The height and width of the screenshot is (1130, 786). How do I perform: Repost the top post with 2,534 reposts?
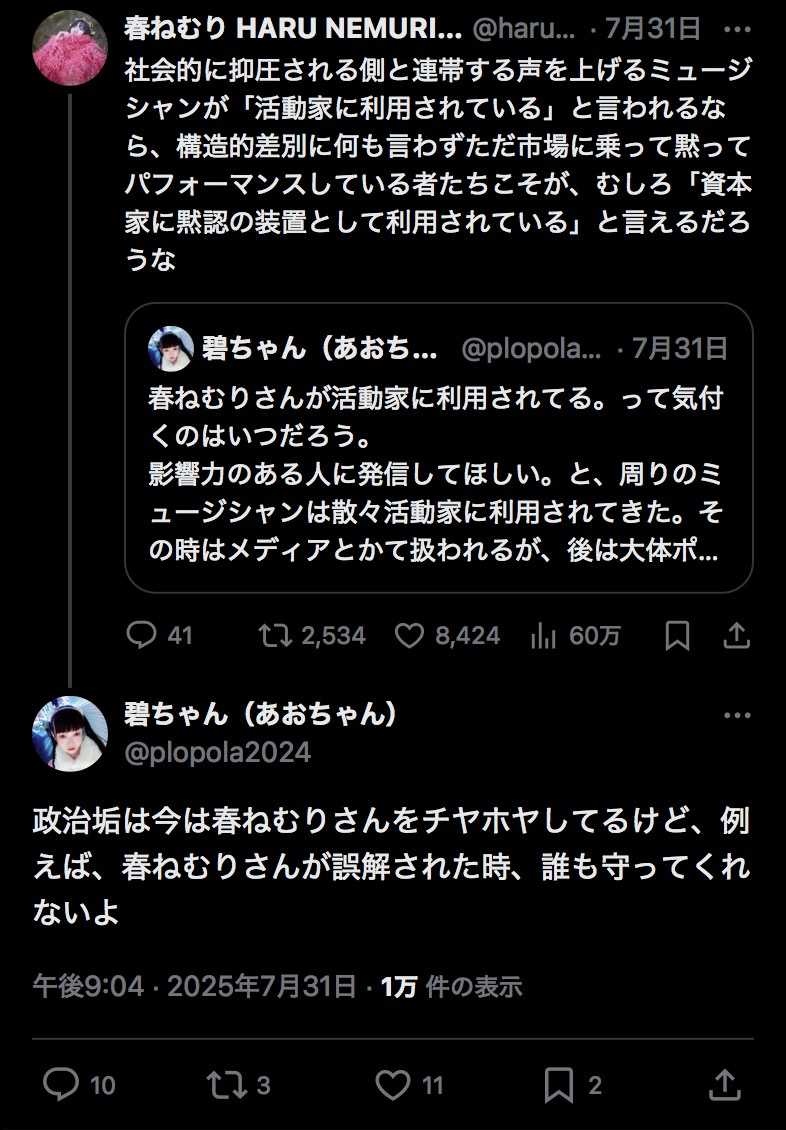(272, 635)
